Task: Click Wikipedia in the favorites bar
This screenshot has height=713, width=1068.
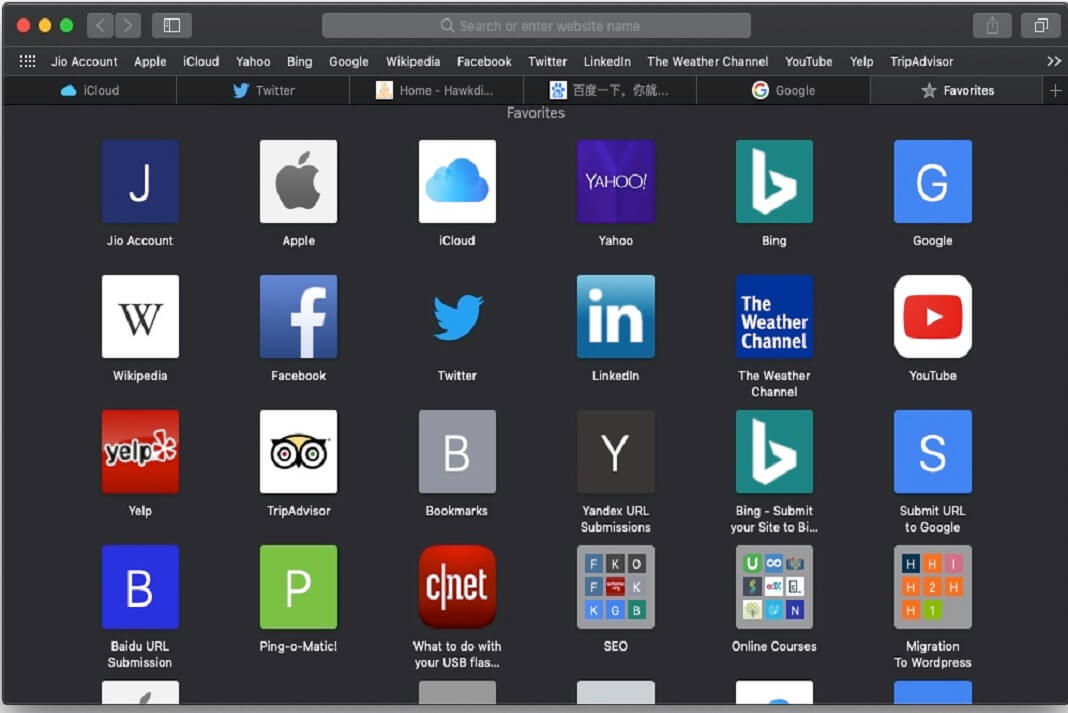Action: tap(413, 61)
